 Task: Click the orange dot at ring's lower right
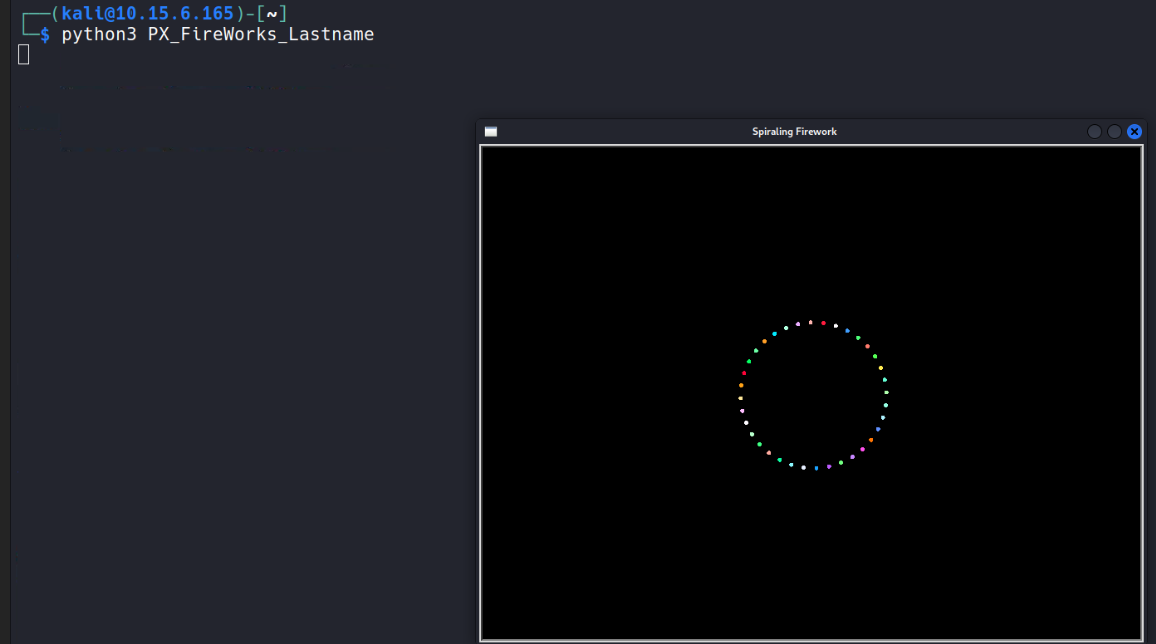coord(871,440)
